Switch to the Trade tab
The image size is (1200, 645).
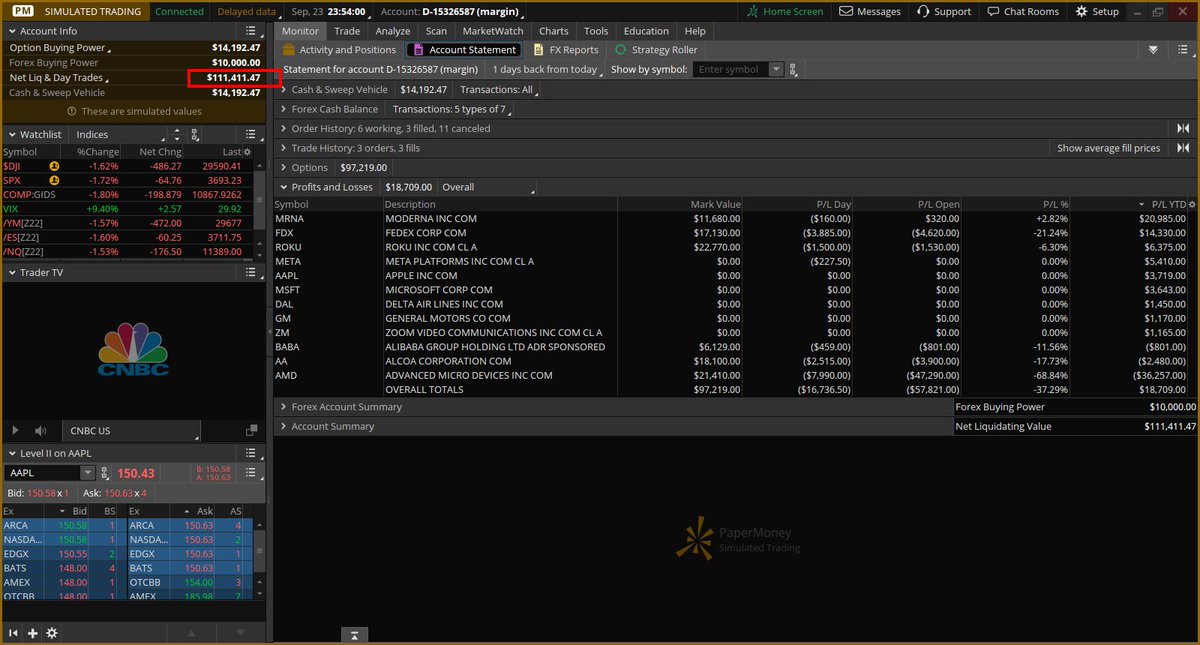pyautogui.click(x=347, y=31)
